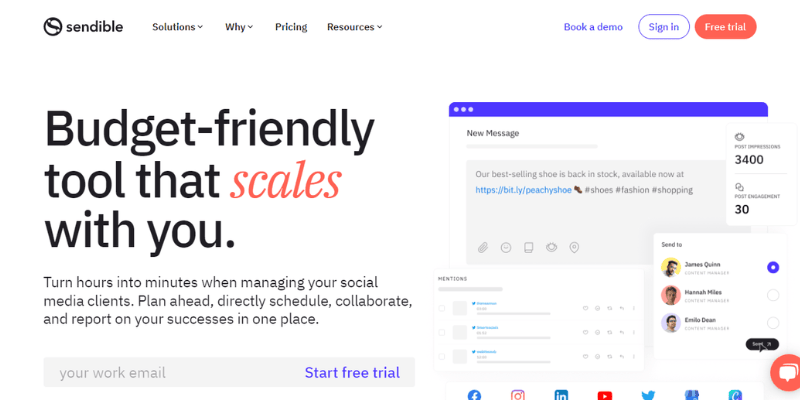
Task: Click the Twitter bird icon
Action: pos(648,395)
